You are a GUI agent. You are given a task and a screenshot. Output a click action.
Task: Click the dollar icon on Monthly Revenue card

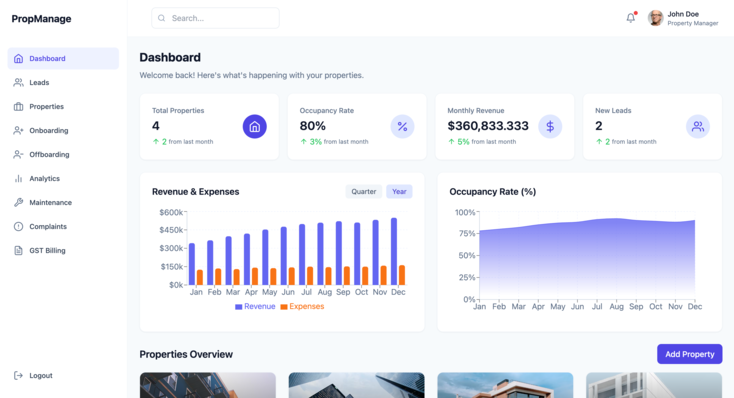[550, 126]
